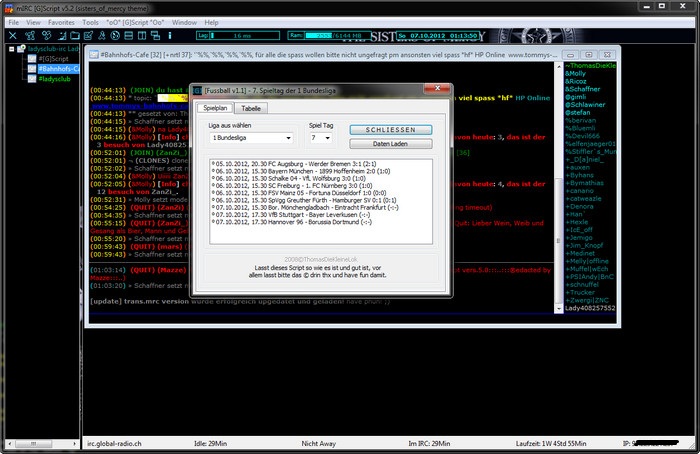Click the Fussball dialog title icon
The image size is (700, 454).
pos(198,91)
